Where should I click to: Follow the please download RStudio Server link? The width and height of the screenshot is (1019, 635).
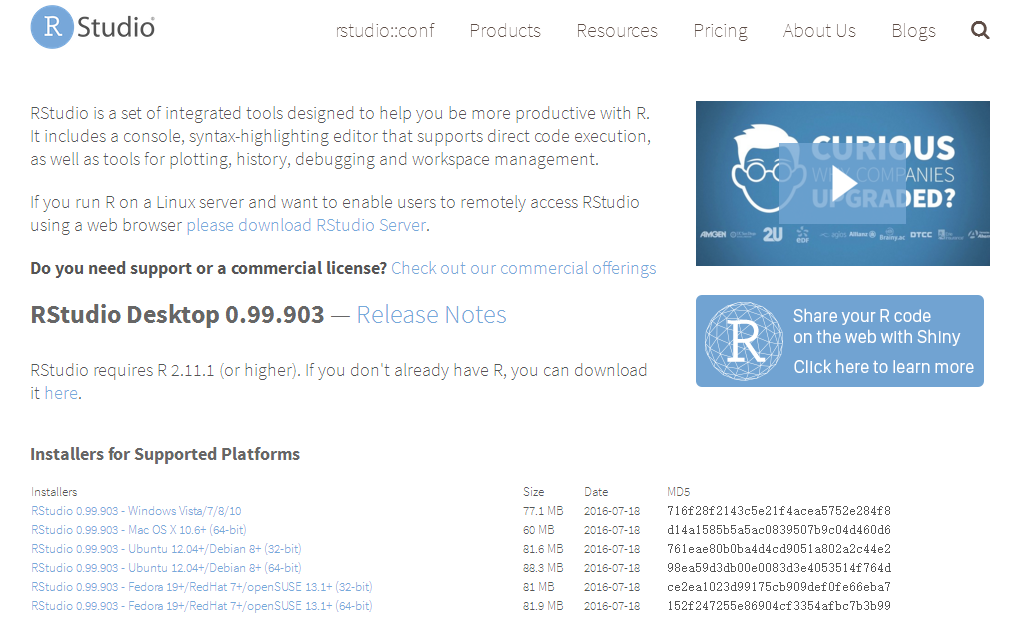coord(306,225)
